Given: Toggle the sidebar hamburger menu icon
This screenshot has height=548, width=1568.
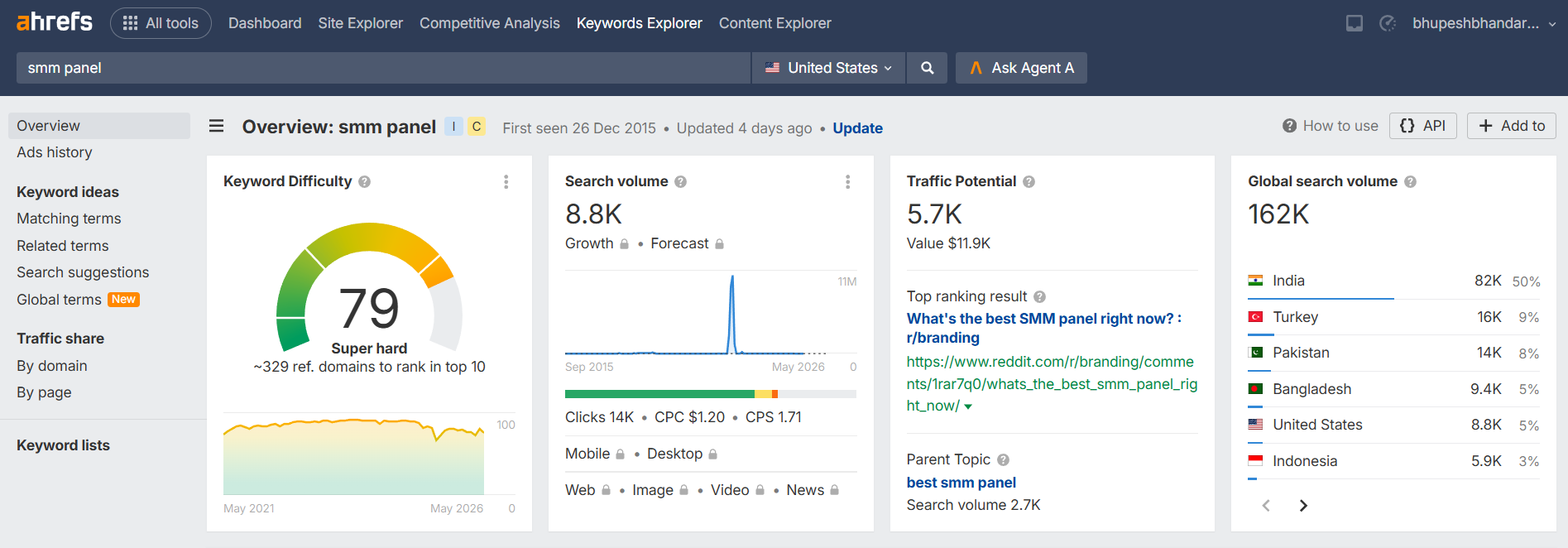Looking at the screenshot, I should [x=217, y=126].
